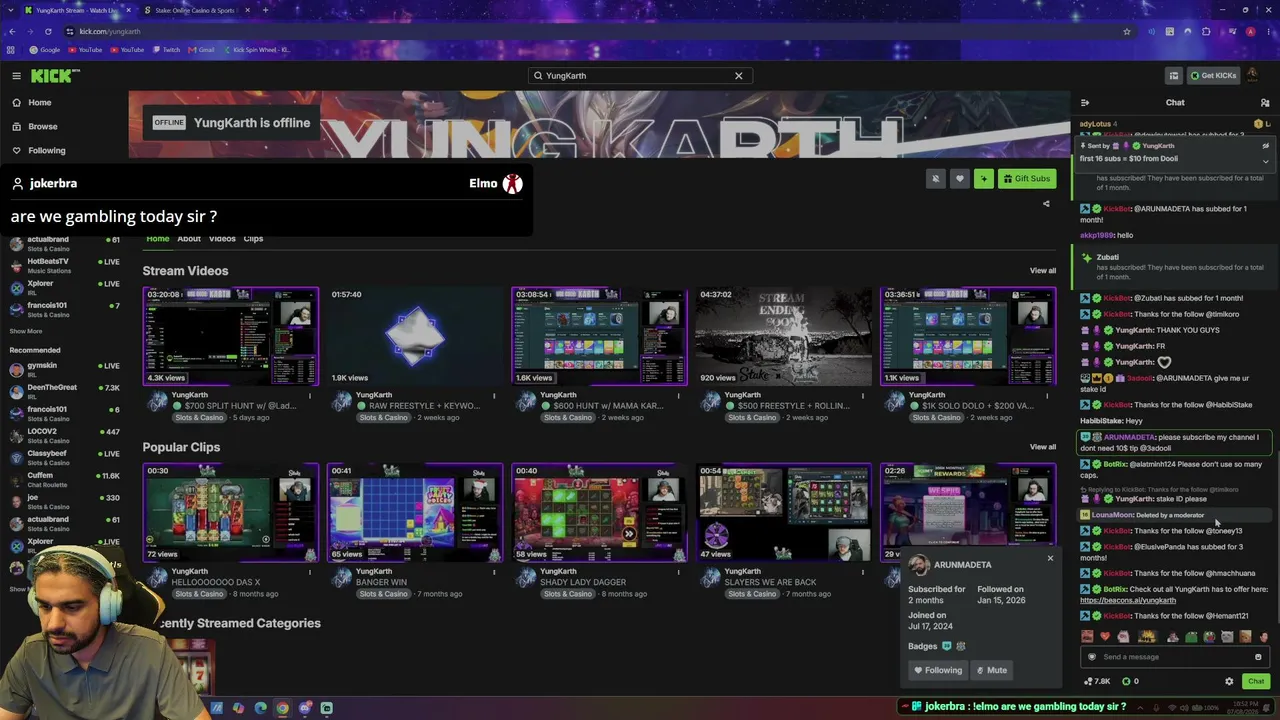Screen dimensions: 1280x720
Task: Click the red heart quick emote
Action: (x=1105, y=636)
